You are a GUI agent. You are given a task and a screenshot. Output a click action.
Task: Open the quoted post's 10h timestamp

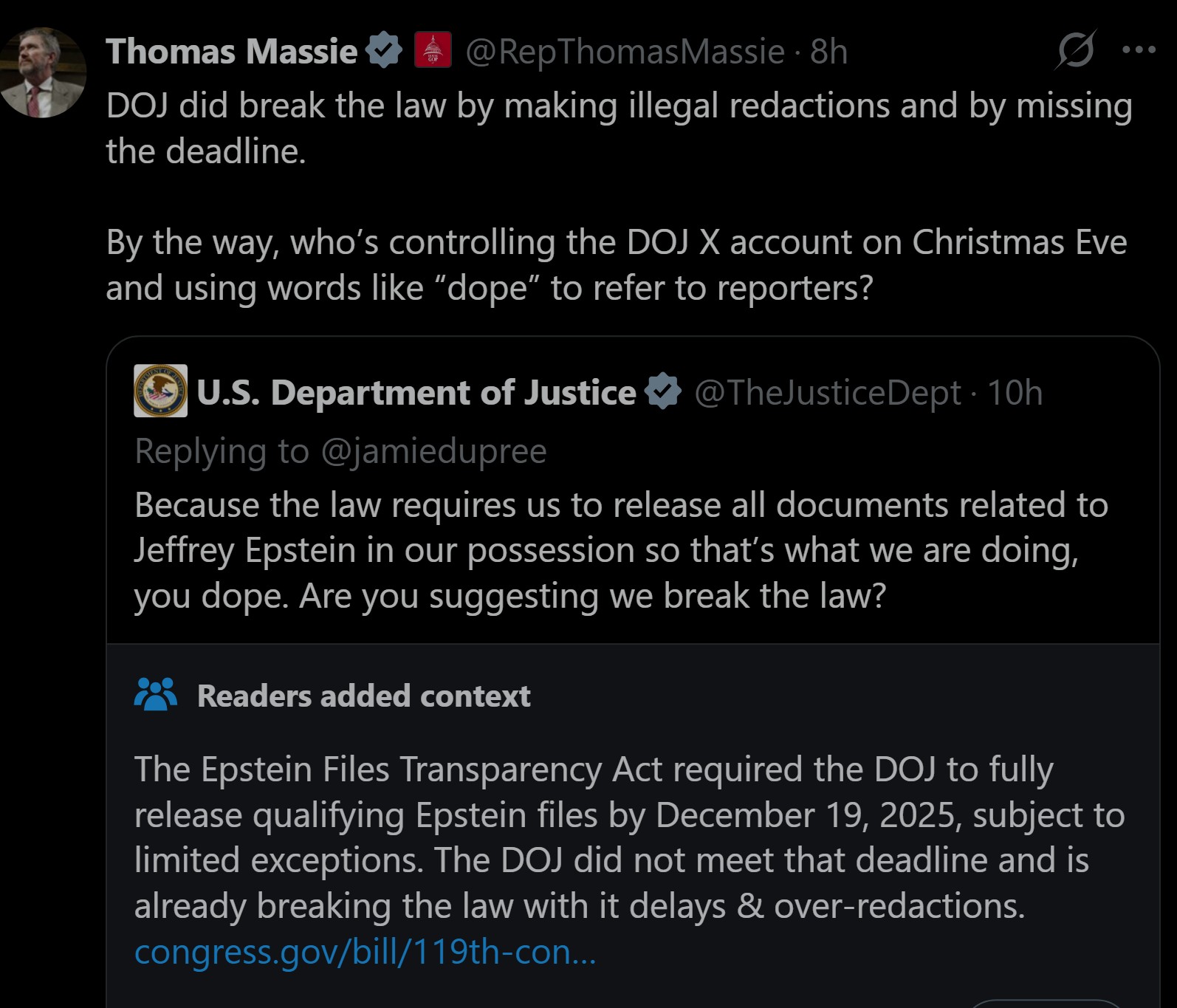click(x=1015, y=393)
